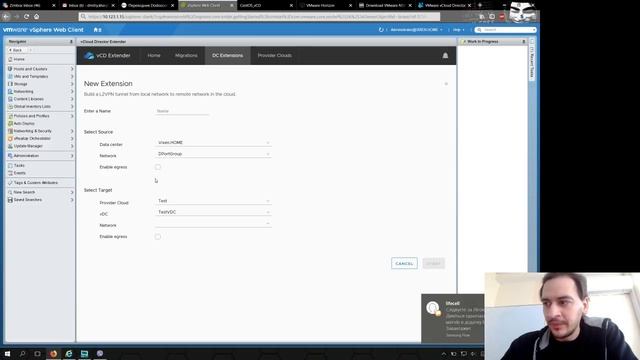Click the Events icon in Navigator
The image size is (640, 360).
click(x=10, y=173)
